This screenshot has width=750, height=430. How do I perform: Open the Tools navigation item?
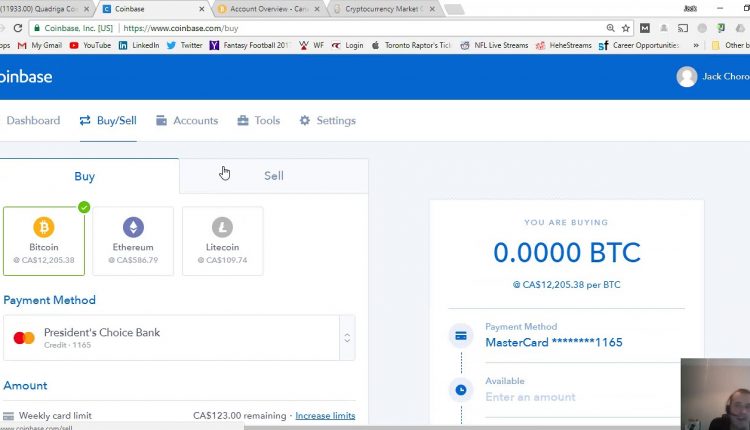[x=259, y=121]
